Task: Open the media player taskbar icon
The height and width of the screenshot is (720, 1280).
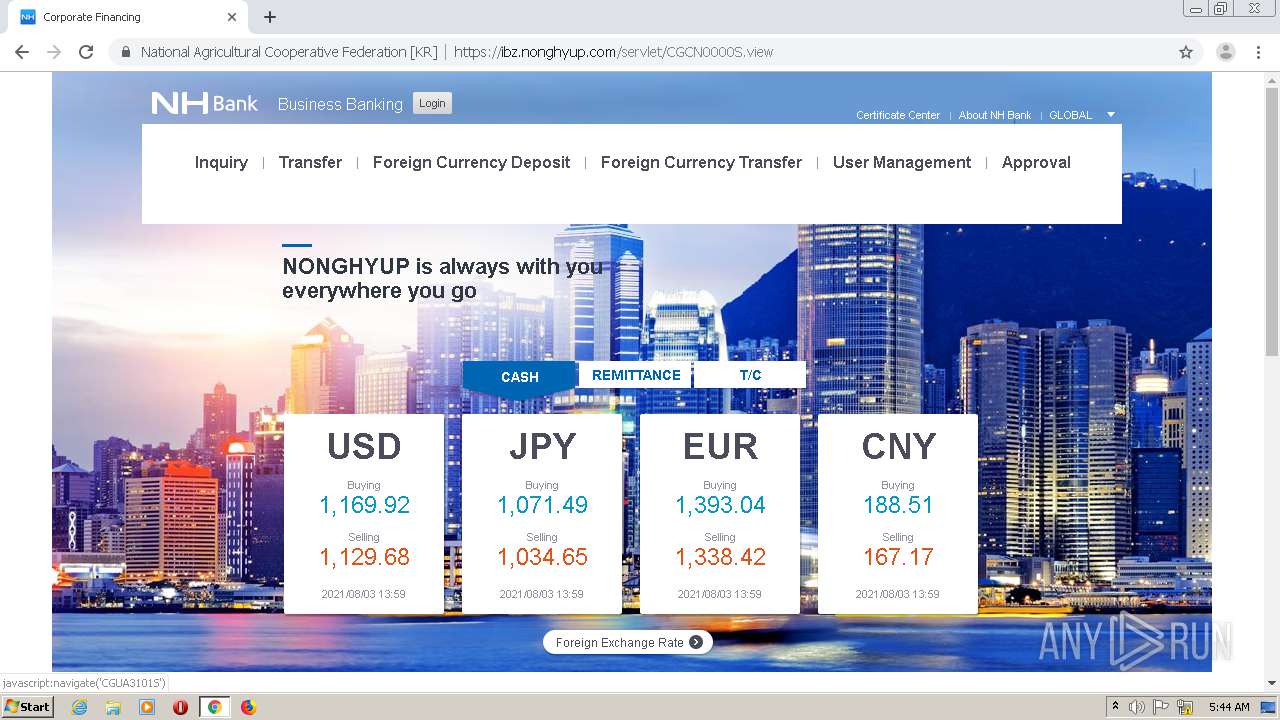Action: pos(147,707)
